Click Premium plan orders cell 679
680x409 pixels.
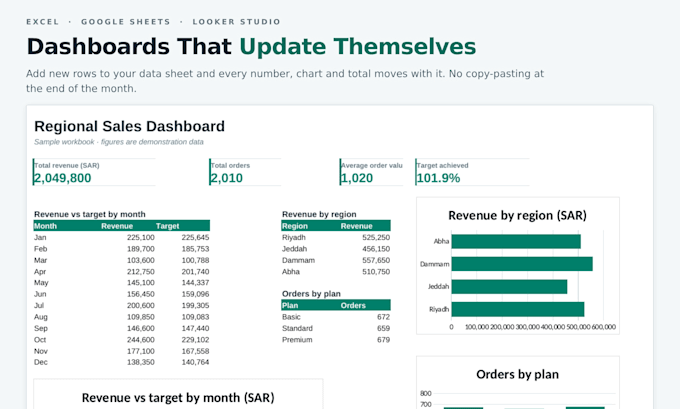click(x=383, y=340)
